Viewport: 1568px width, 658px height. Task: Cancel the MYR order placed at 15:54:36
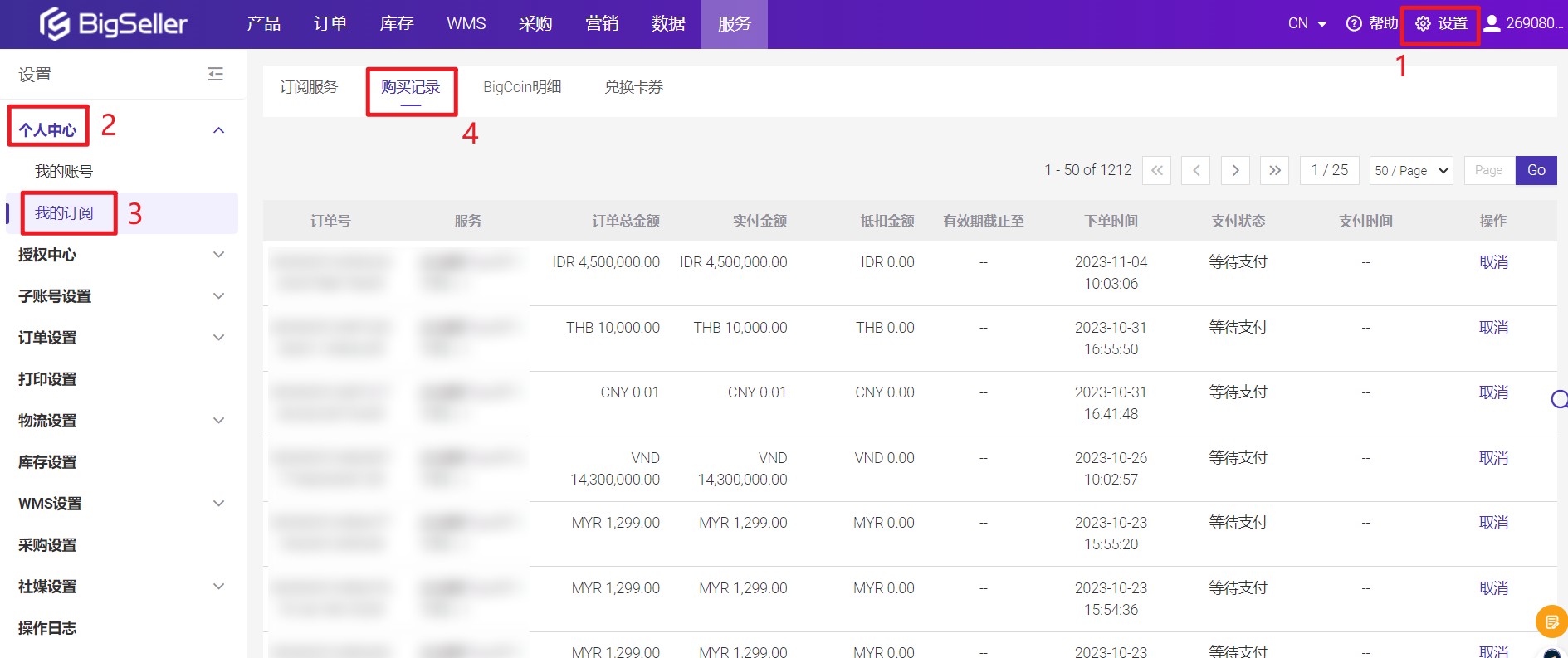tap(1493, 588)
